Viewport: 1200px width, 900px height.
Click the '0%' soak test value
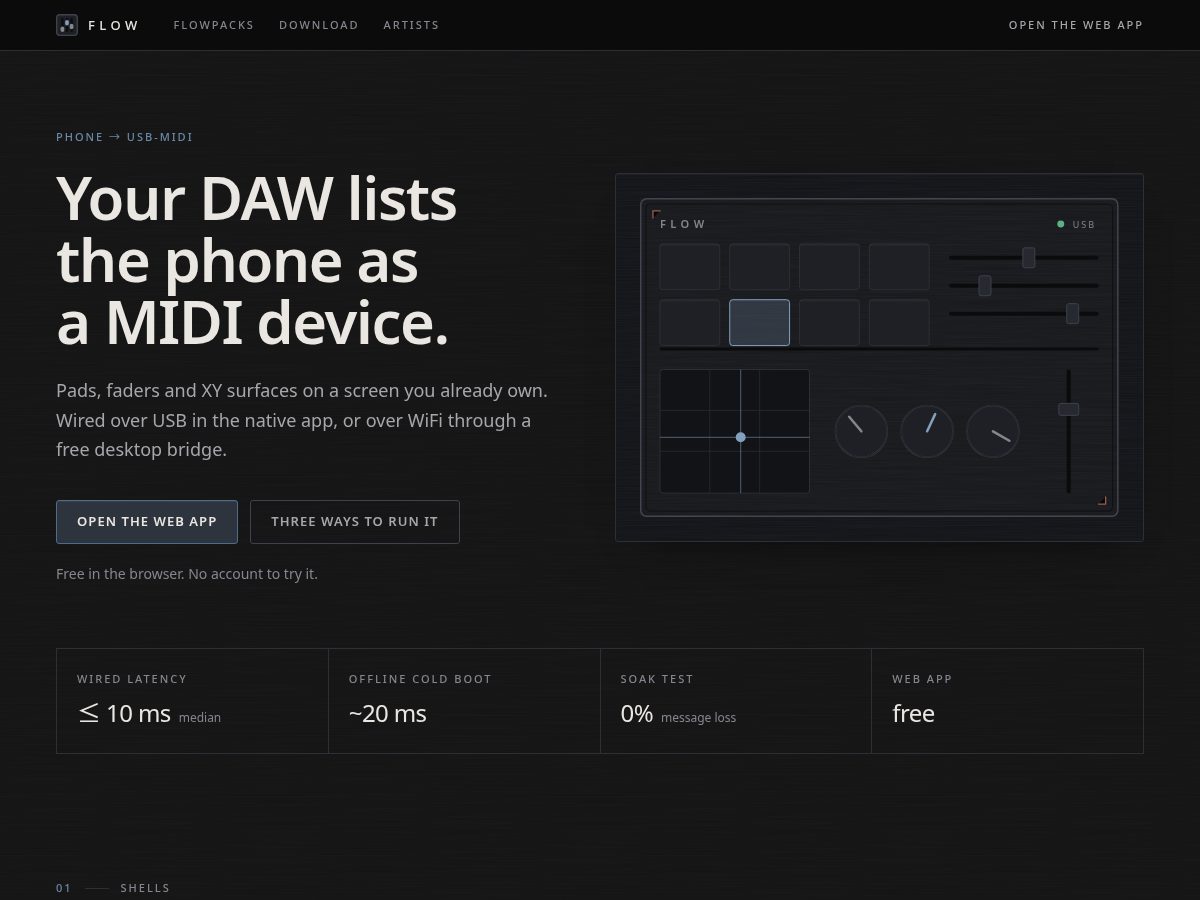637,713
